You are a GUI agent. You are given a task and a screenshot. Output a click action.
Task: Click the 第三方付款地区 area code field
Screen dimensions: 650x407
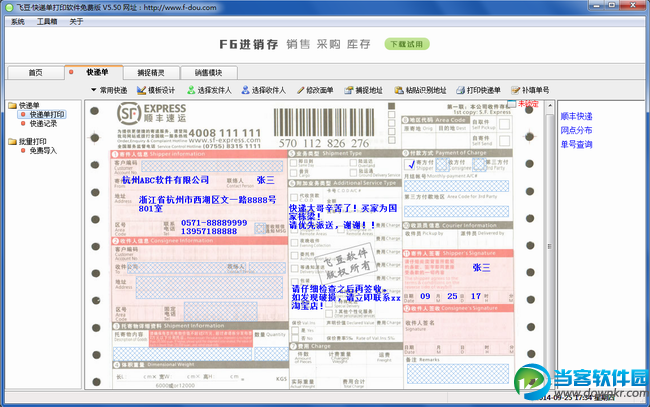[456, 211]
